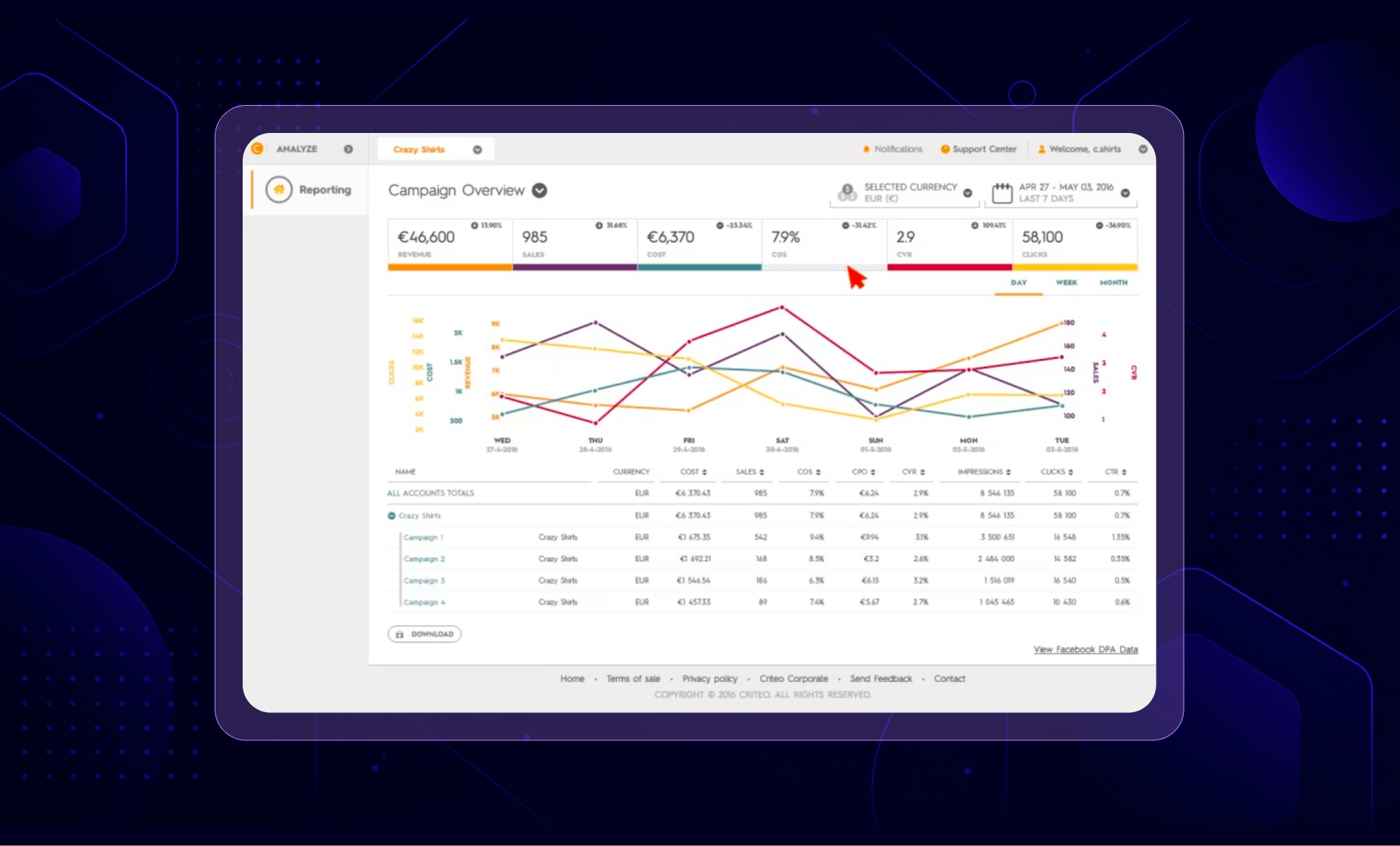1400x846 pixels.
Task: Toggle the Clicks 58,100 metric card
Action: 1075,244
